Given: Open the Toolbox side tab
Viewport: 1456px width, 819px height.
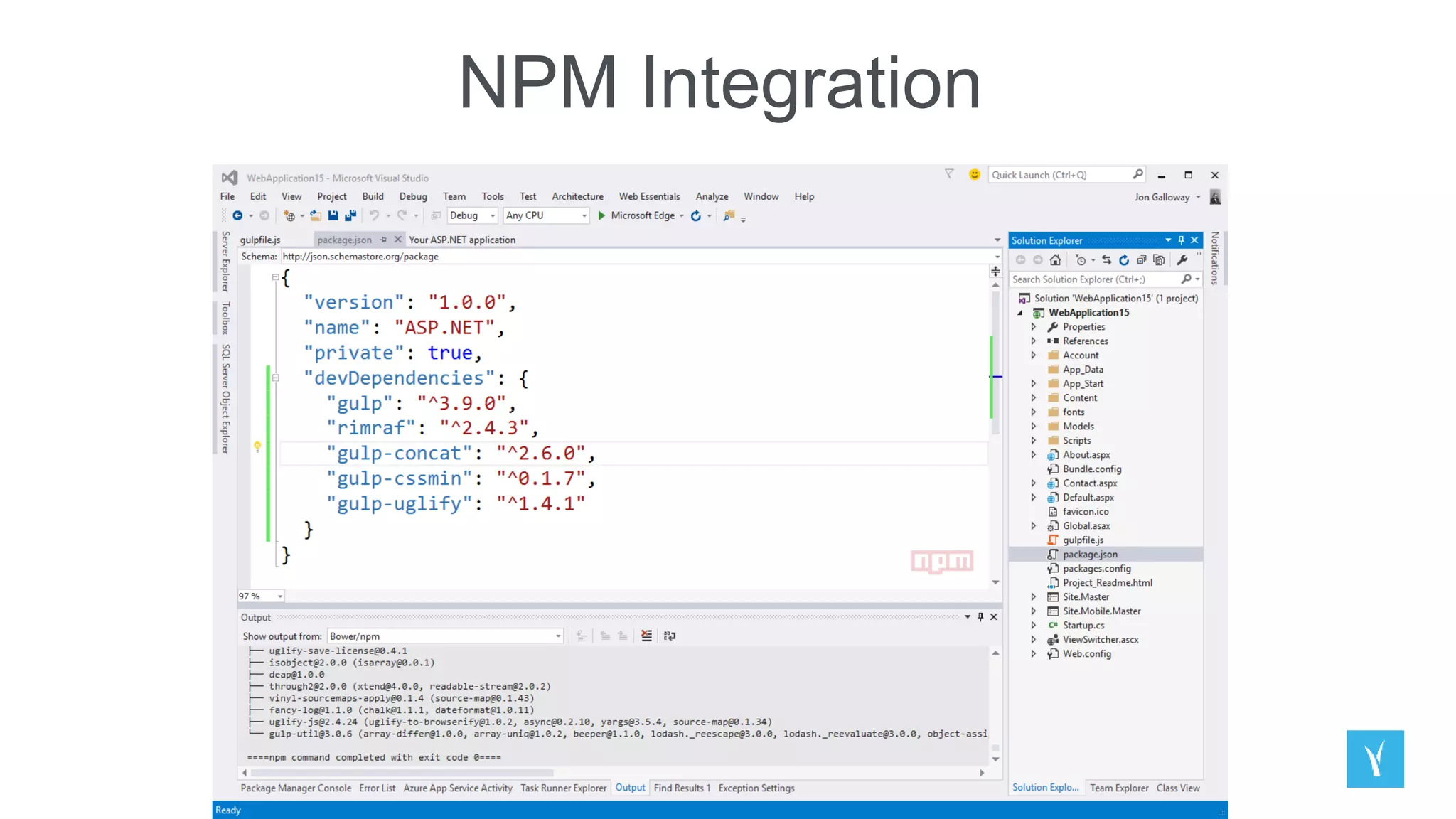Looking at the screenshot, I should coord(225,318).
